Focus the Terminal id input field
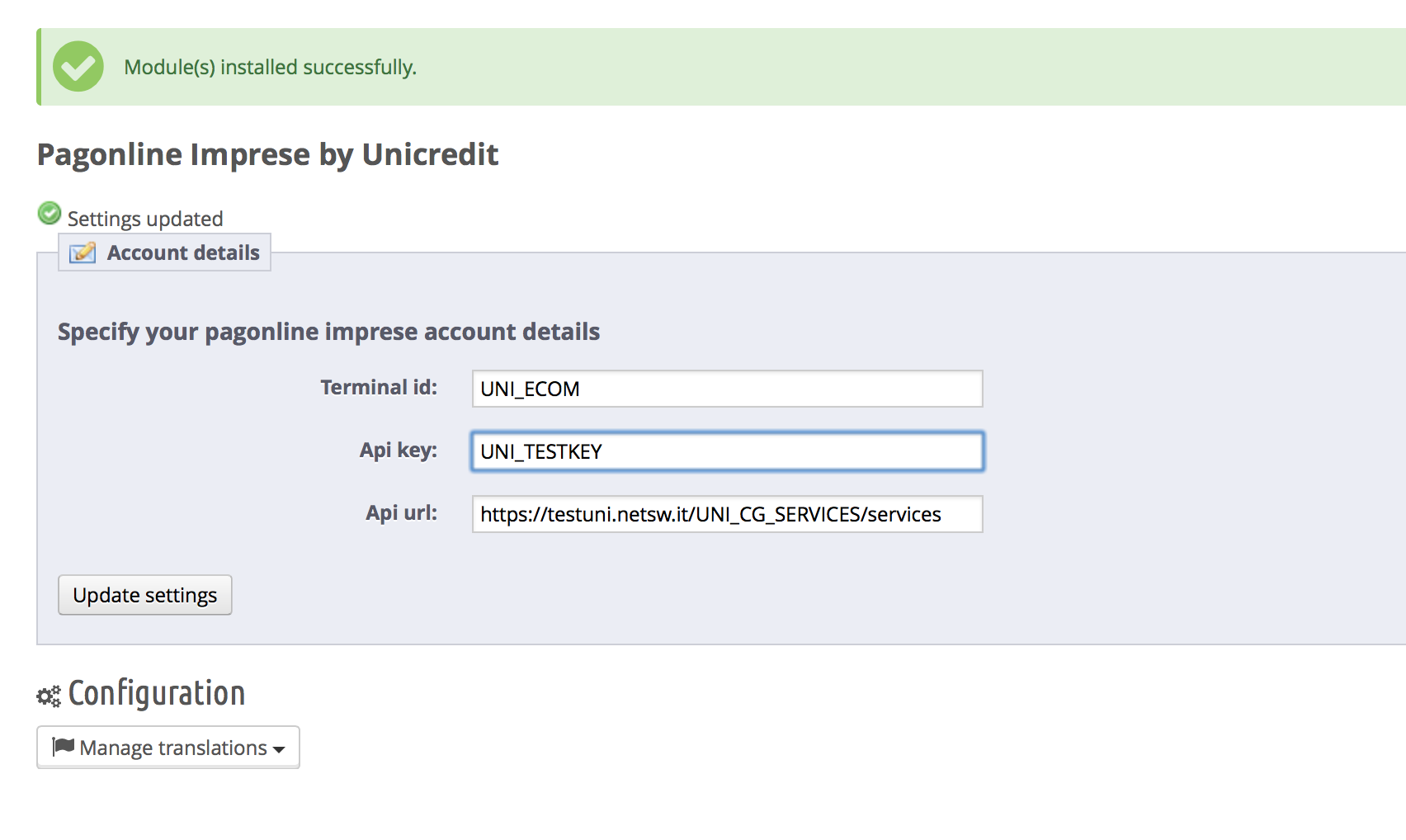The width and height of the screenshot is (1406, 840). [x=727, y=389]
